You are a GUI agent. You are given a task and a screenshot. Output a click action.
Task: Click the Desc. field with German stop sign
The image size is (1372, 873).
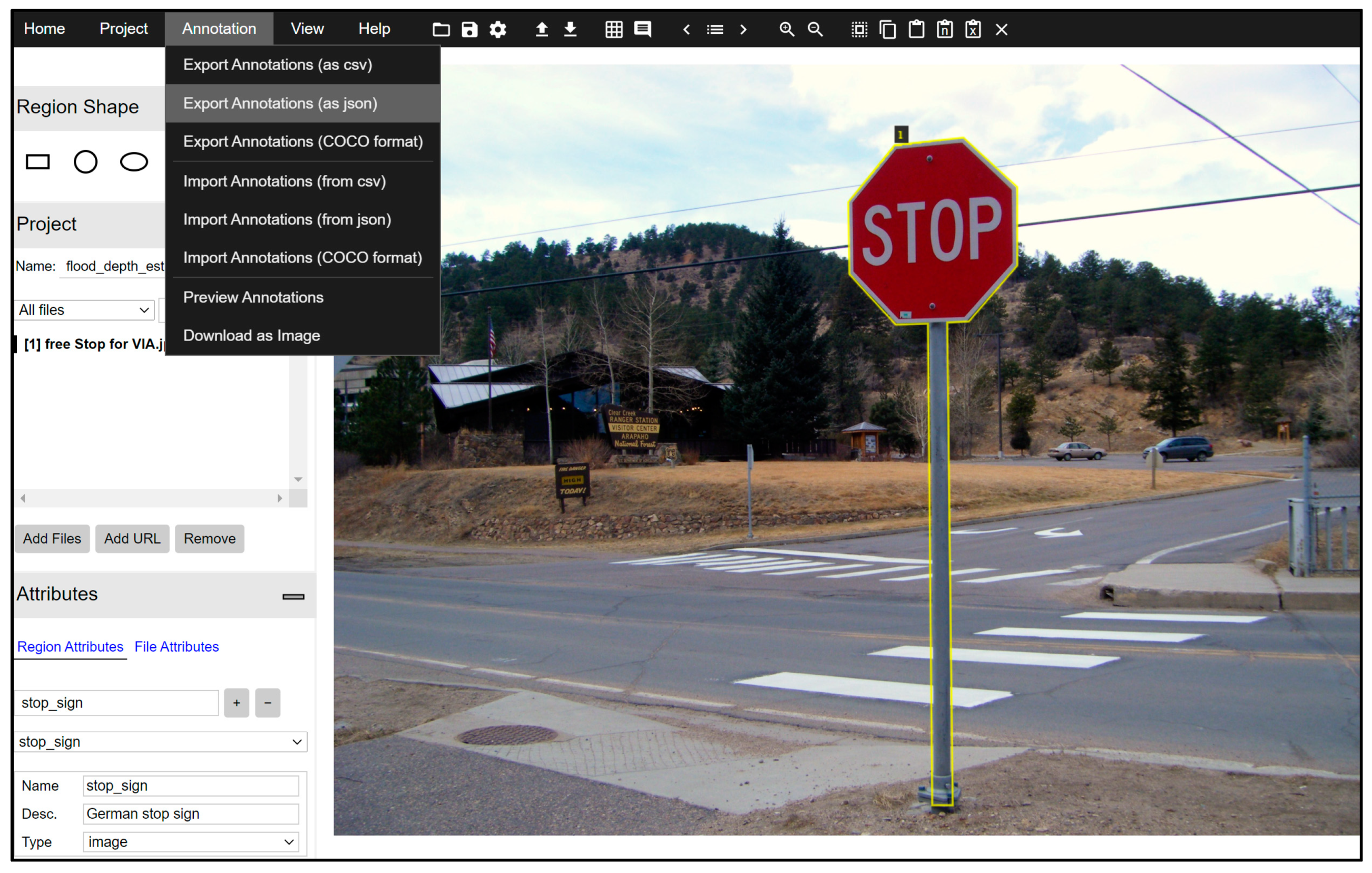pos(191,814)
